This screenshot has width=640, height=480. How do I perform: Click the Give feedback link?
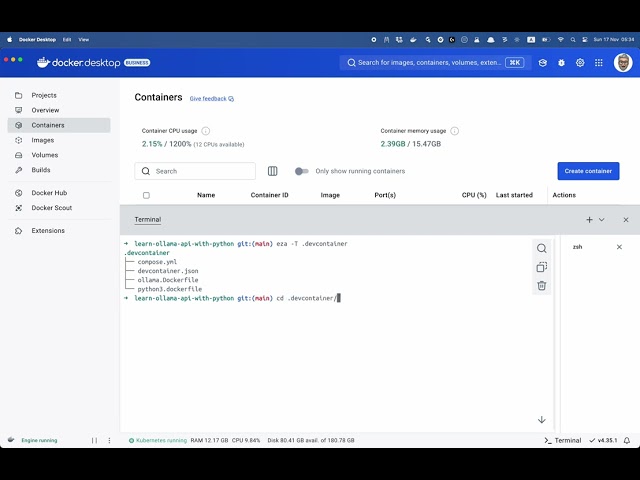tap(211, 98)
